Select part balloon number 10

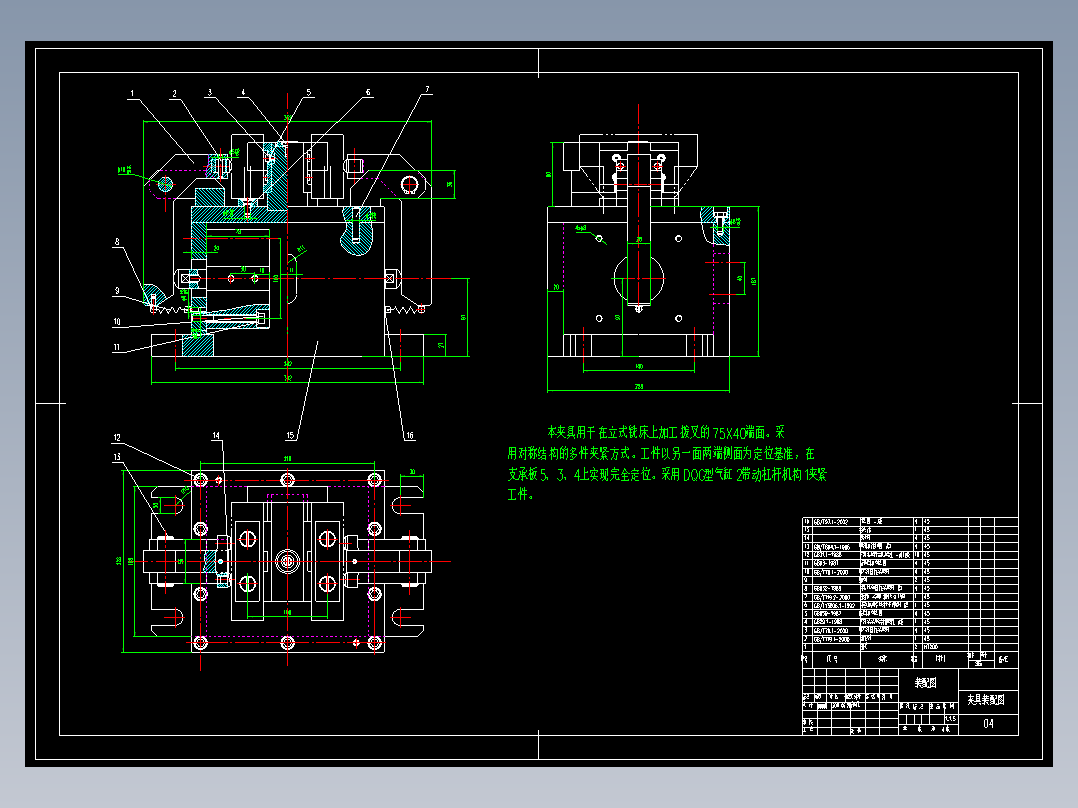[x=117, y=321]
